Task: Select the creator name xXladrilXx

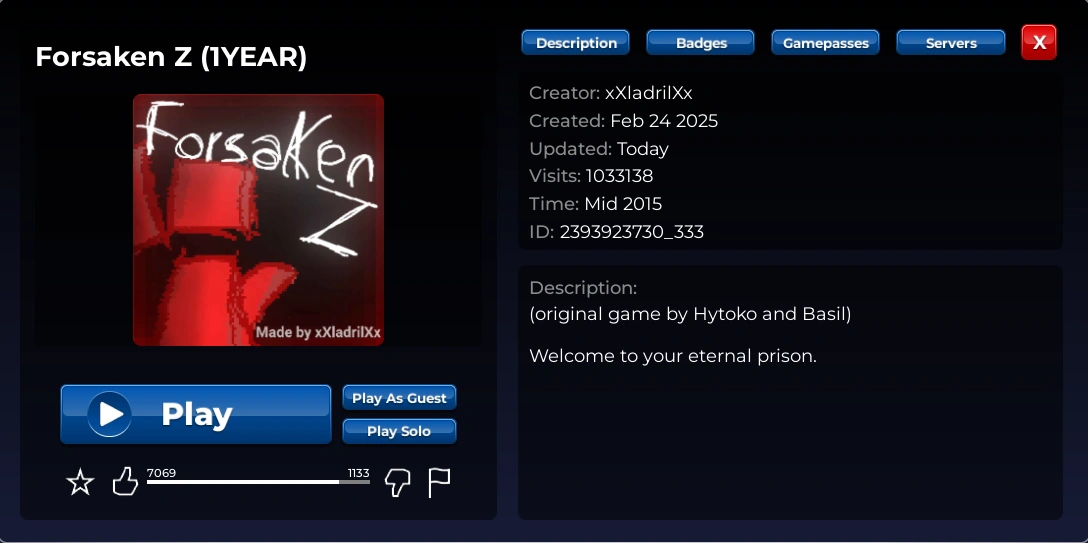Action: pyautogui.click(x=648, y=93)
